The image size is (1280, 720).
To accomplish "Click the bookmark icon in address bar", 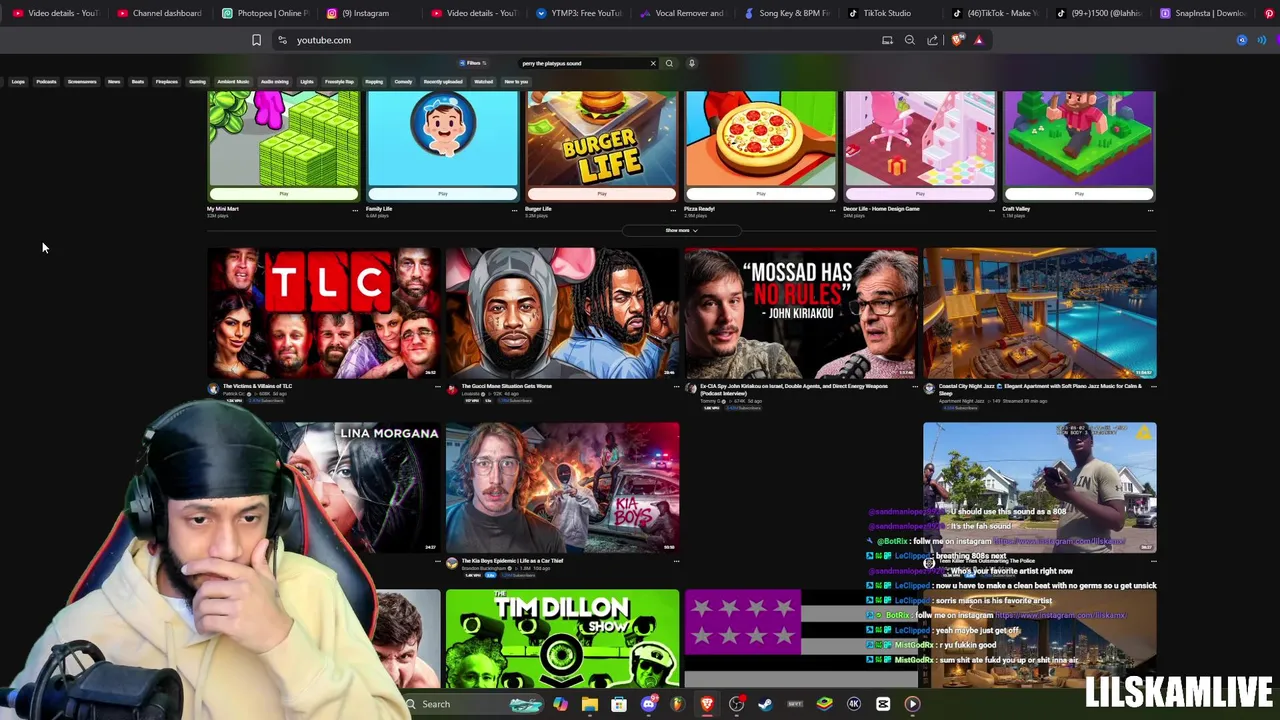I will tap(256, 40).
